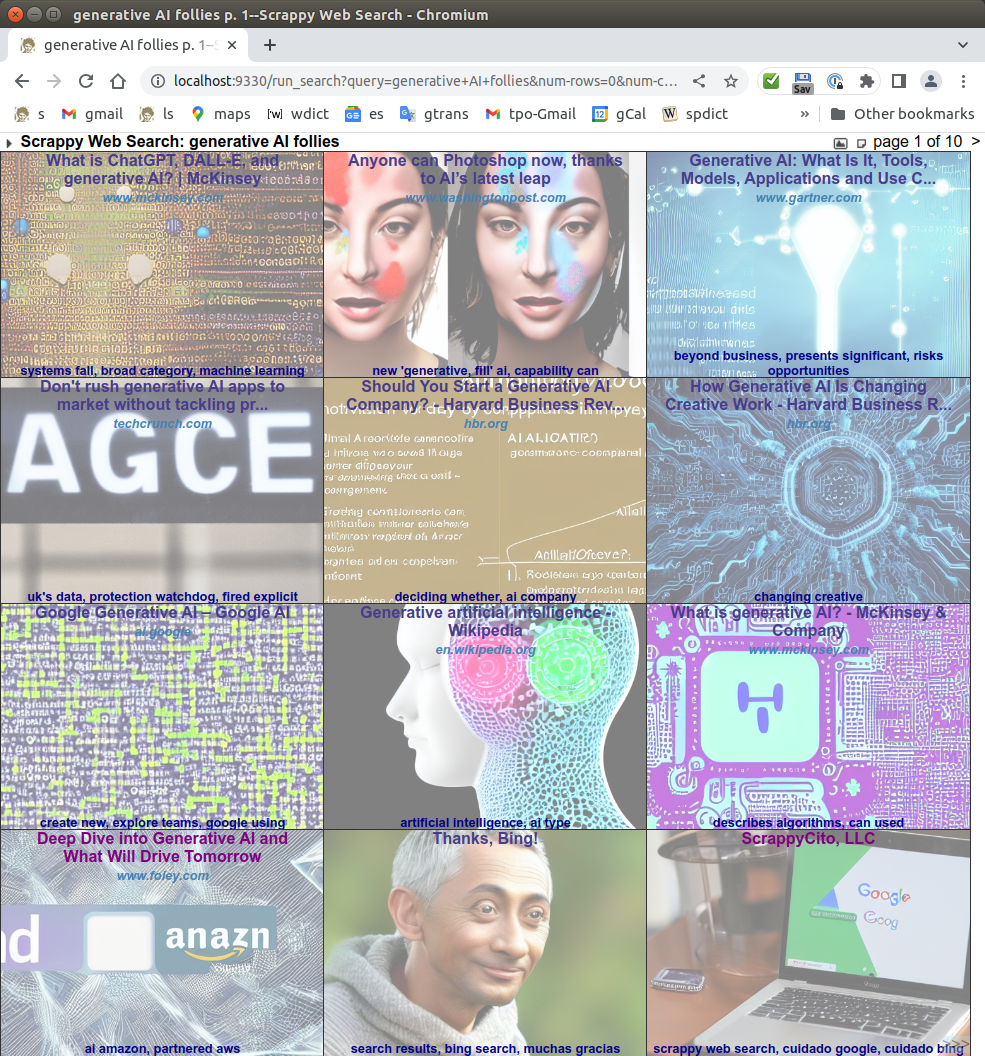
Task: Open the 'Thanks, Bing!' result
Action: click(x=485, y=839)
